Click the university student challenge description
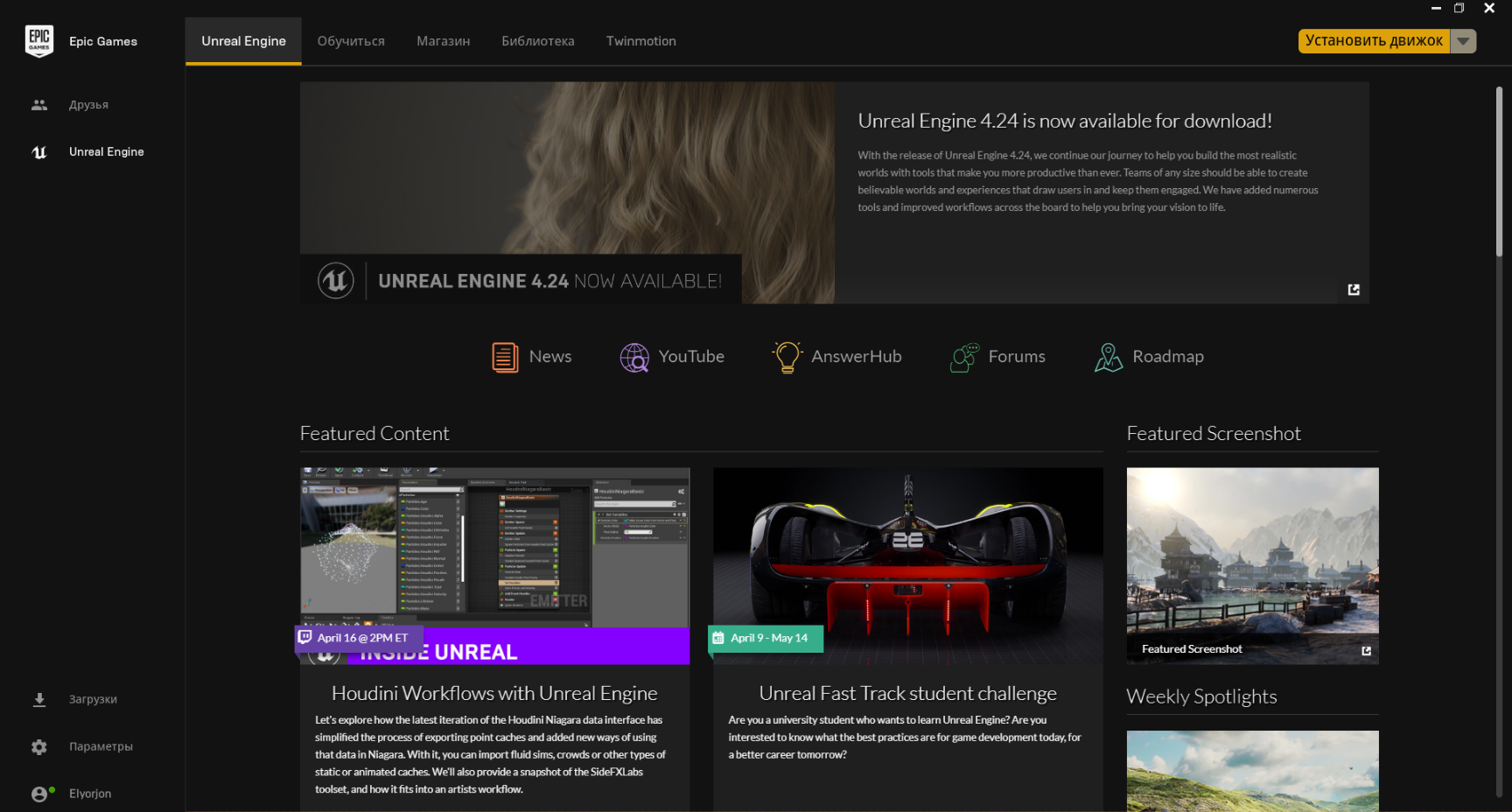Image resolution: width=1512 pixels, height=812 pixels. point(906,738)
